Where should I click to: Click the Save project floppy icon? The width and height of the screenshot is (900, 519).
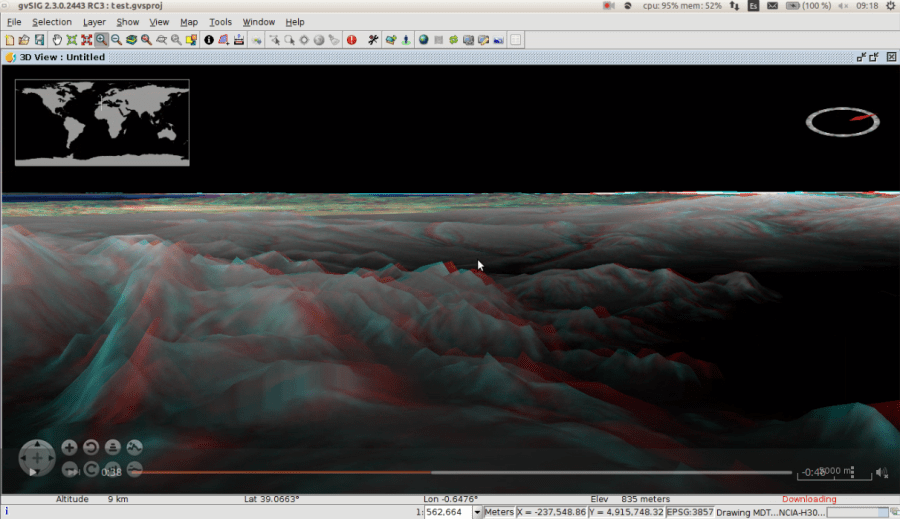(x=39, y=40)
